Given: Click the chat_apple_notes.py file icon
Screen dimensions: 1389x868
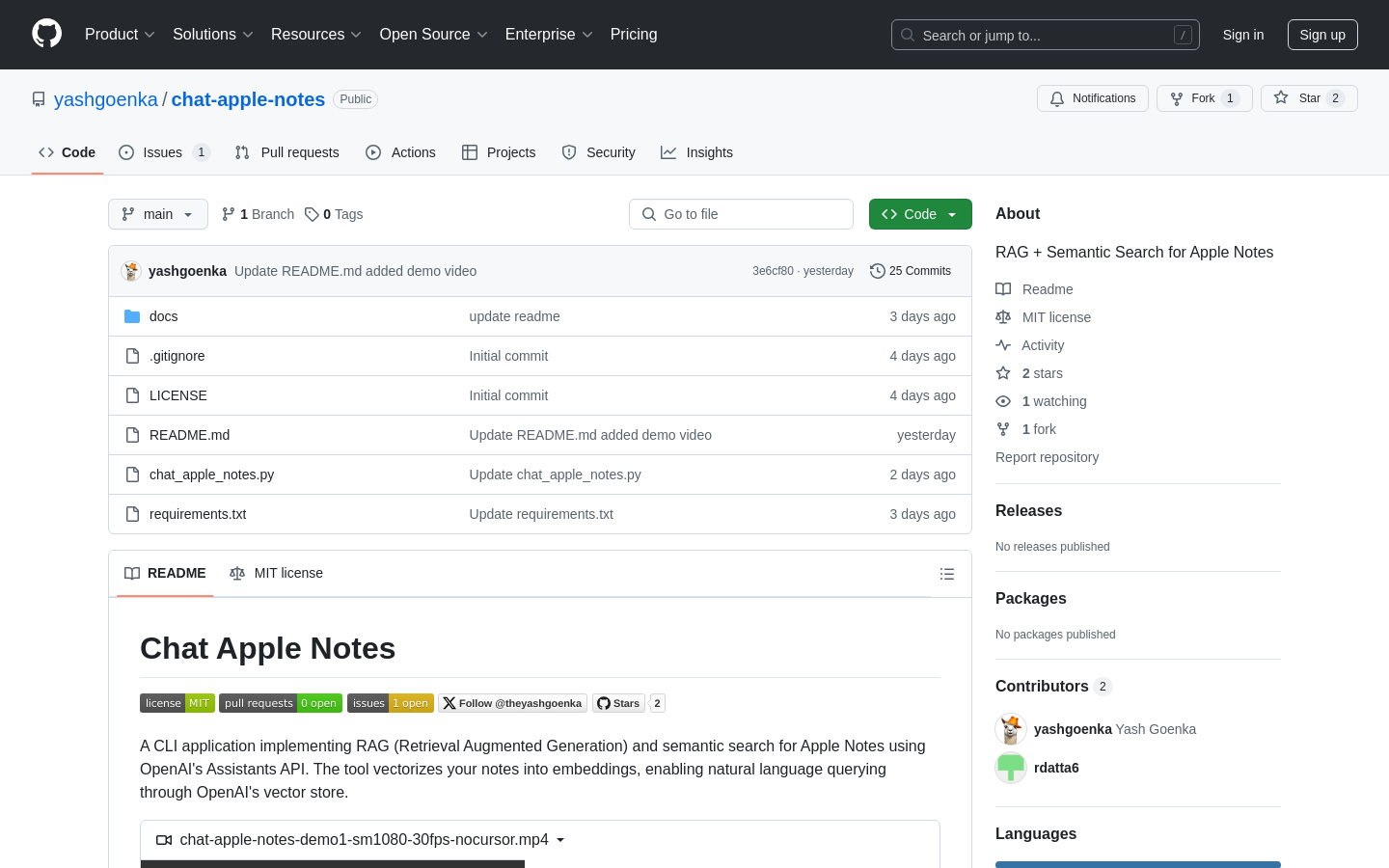Looking at the screenshot, I should pos(132,475).
